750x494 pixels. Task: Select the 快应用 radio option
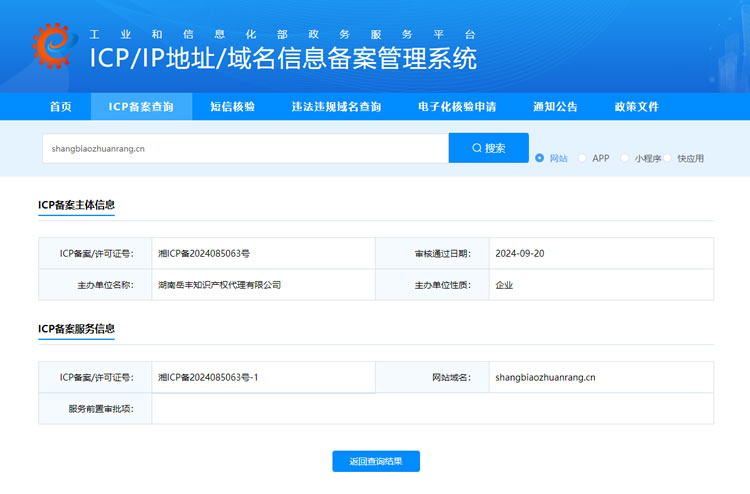[667, 158]
